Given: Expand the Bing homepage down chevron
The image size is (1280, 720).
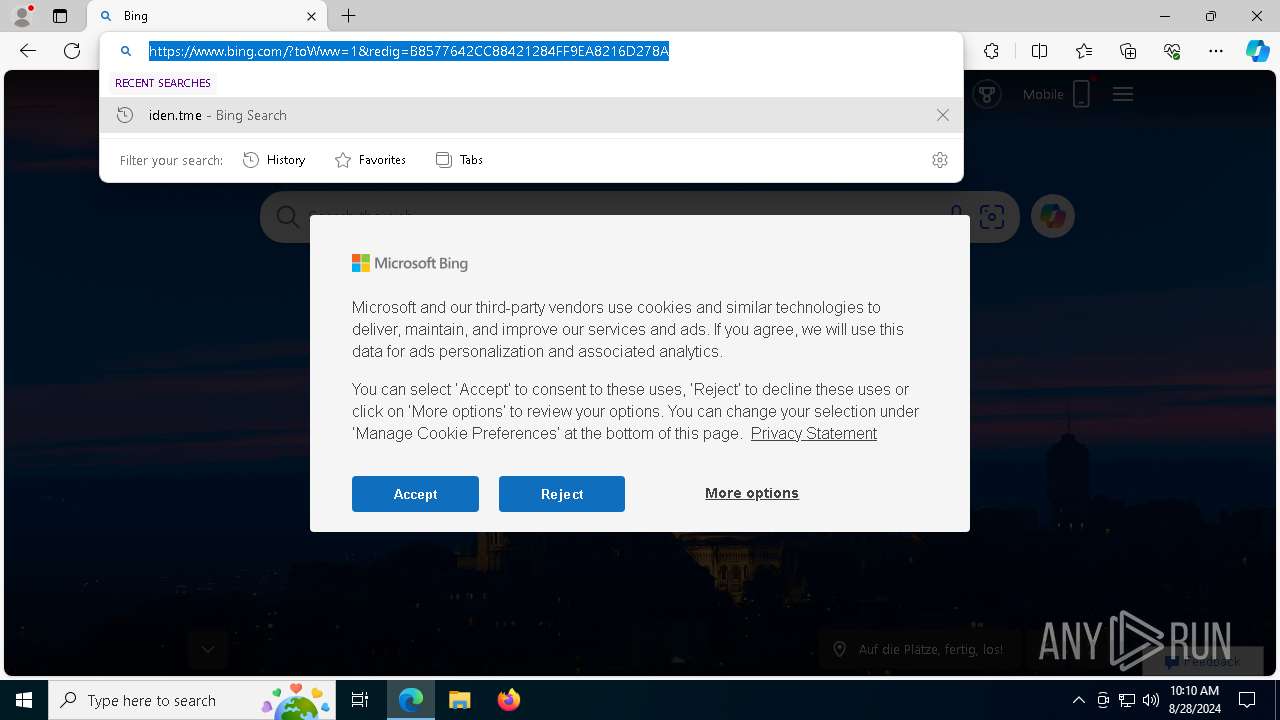Looking at the screenshot, I should coord(208,649).
